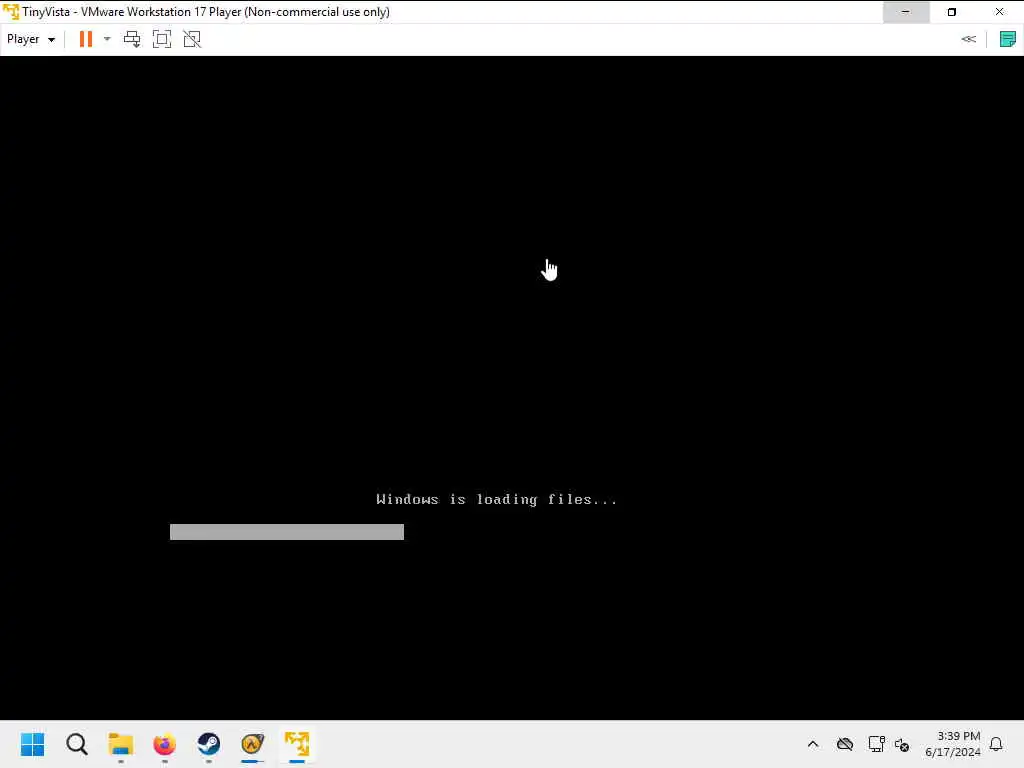
Task: Send Ctrl+Alt+Del to the virtual machine
Action: (x=132, y=39)
